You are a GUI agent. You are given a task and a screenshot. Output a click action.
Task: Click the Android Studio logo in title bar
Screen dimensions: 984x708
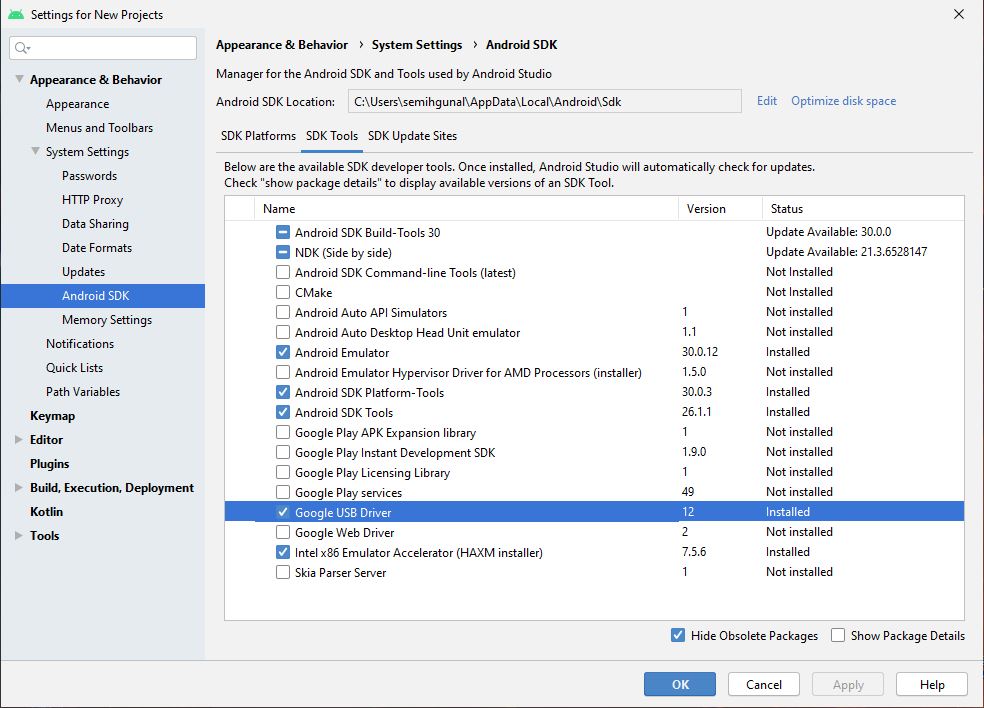[x=16, y=14]
